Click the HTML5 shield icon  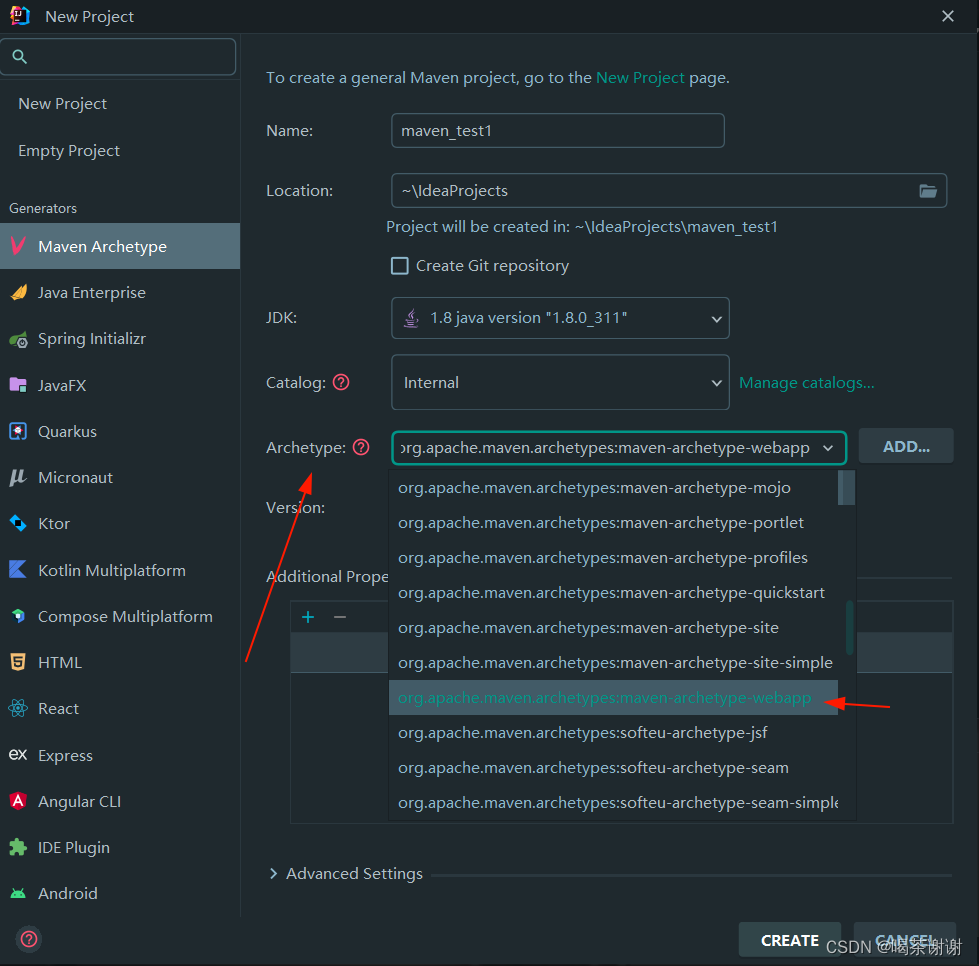(x=18, y=662)
